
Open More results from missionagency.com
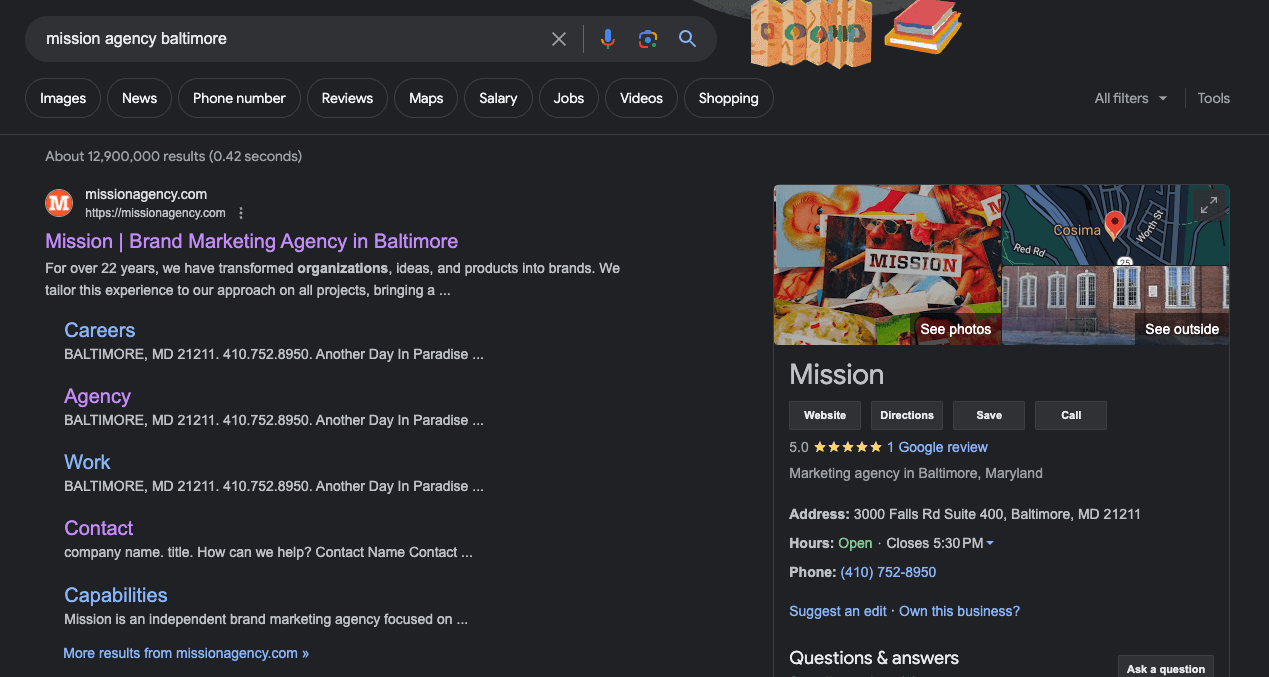tap(186, 653)
